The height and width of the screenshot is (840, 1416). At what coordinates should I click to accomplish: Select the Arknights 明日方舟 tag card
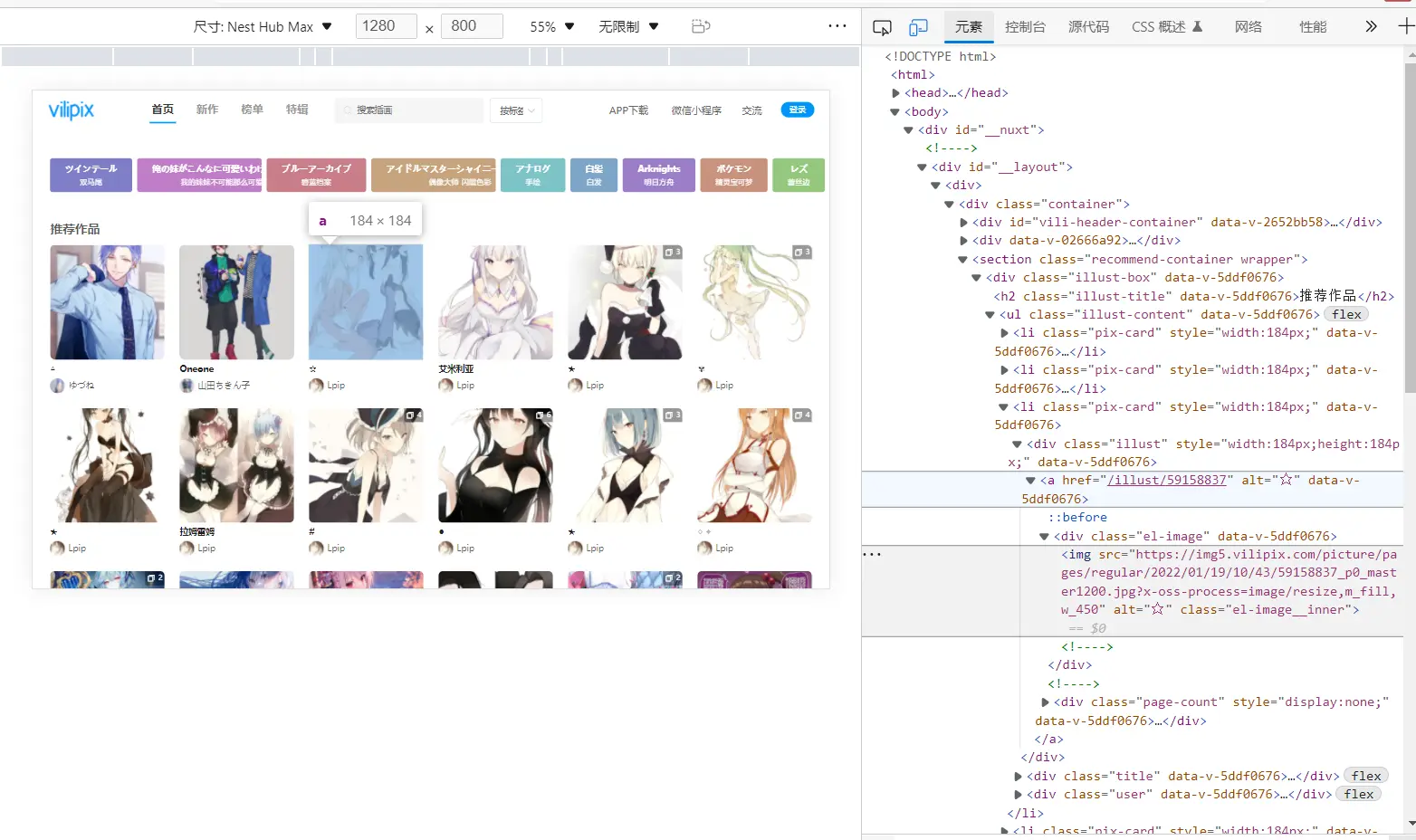point(659,175)
